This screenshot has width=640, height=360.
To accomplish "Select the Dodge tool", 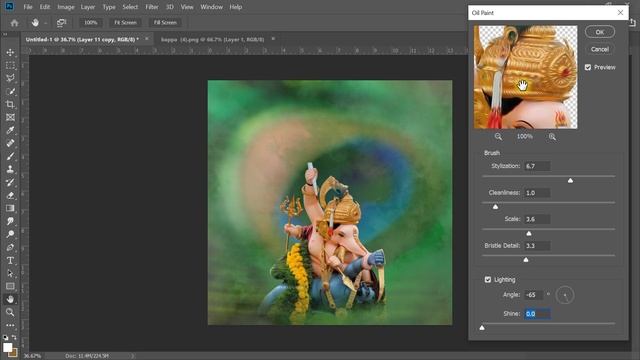I will [10, 234].
